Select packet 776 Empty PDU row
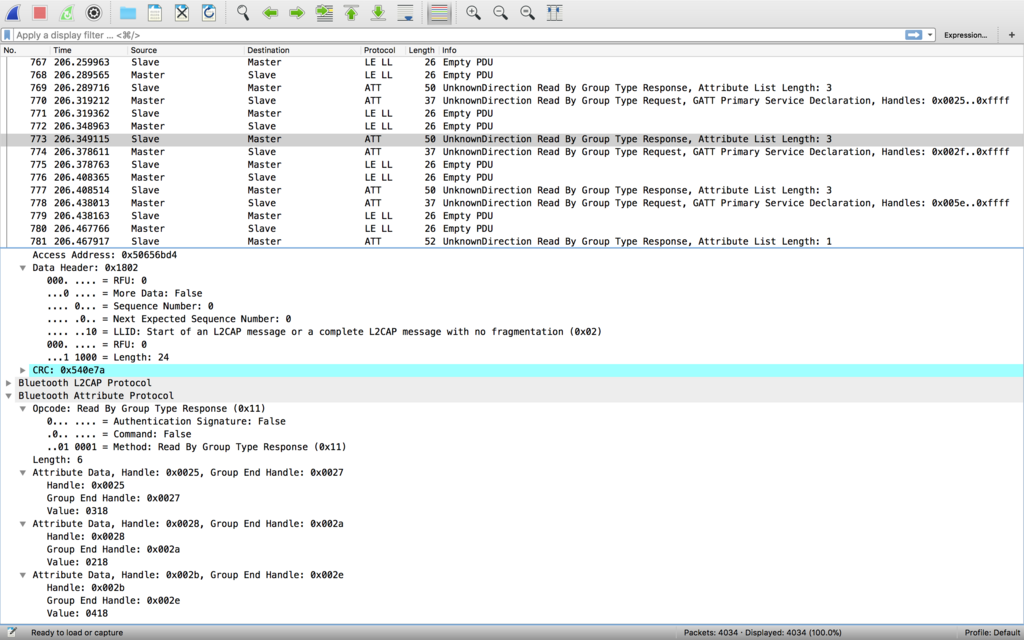Viewport: 1024px width, 640px height. point(512,178)
